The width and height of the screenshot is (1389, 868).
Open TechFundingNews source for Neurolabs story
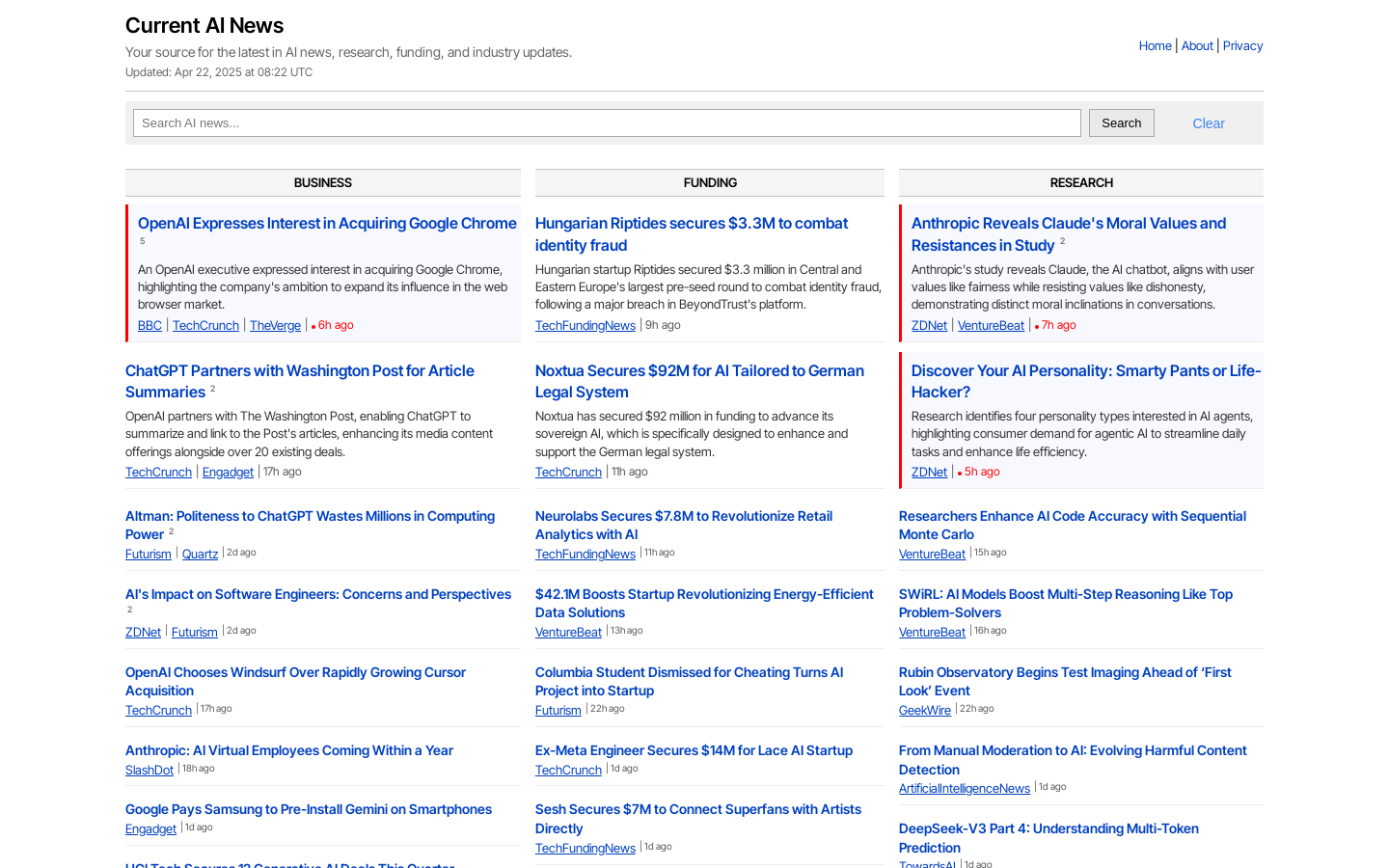point(586,554)
